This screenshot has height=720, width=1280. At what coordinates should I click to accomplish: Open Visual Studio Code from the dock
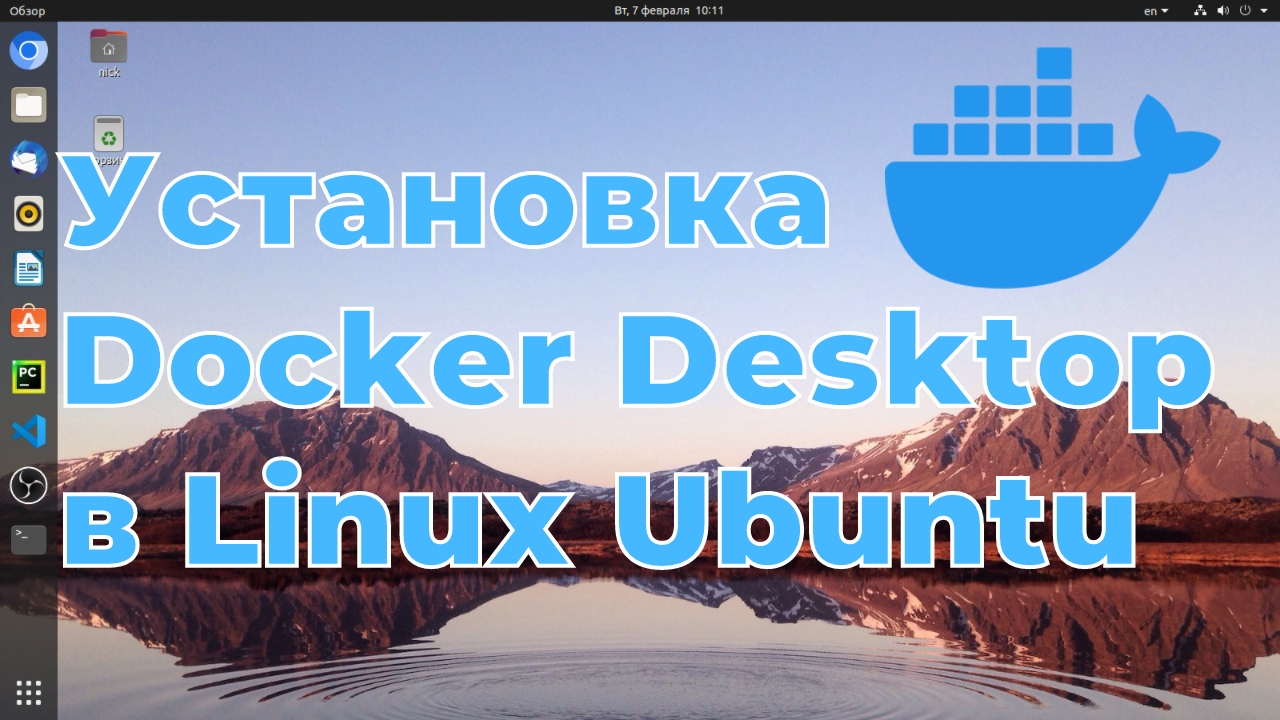(28, 431)
